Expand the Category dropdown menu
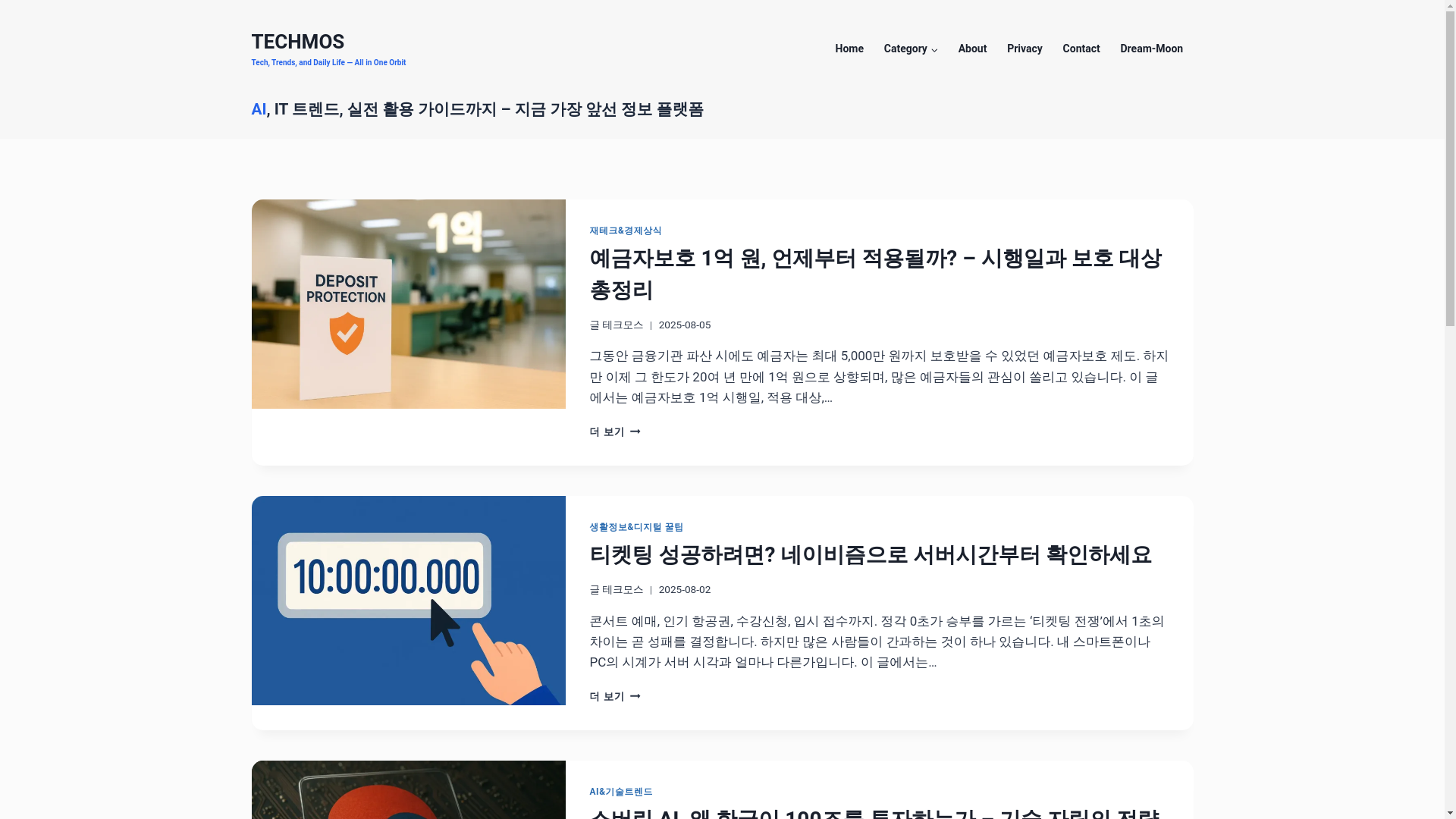The height and width of the screenshot is (819, 1456). [910, 49]
